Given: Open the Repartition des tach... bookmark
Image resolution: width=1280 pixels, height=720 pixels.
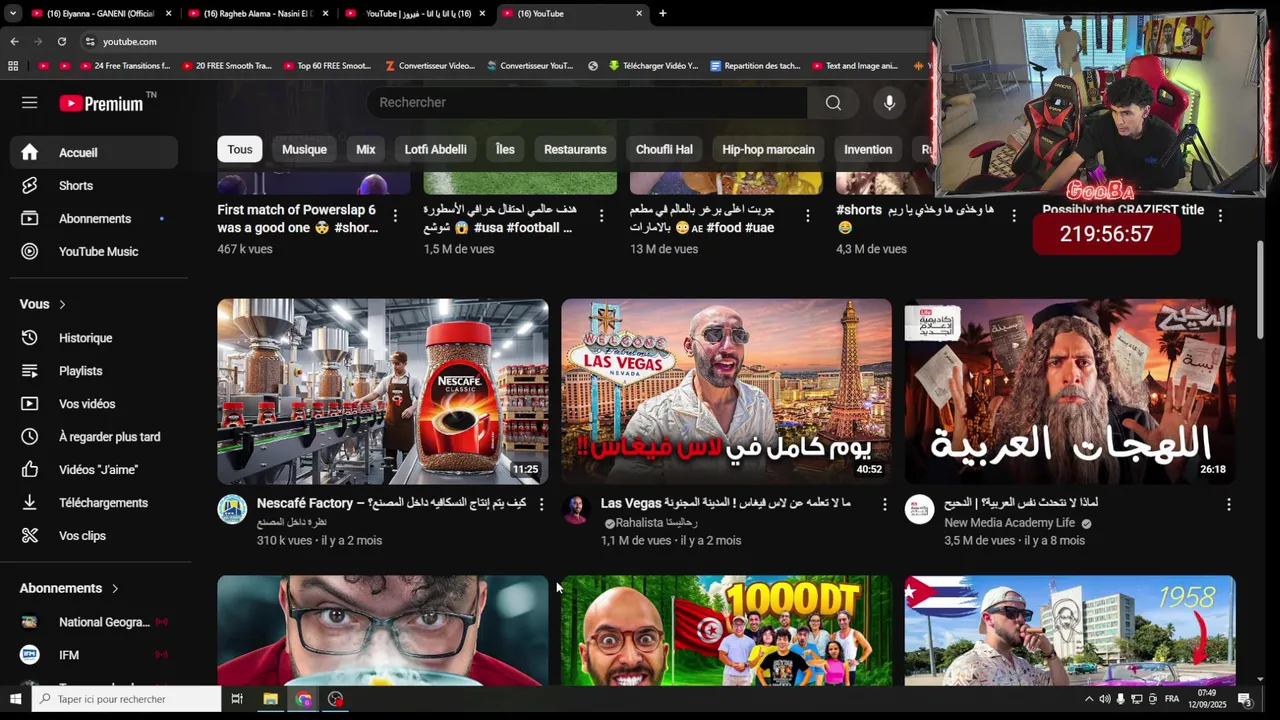Looking at the screenshot, I should point(755,66).
